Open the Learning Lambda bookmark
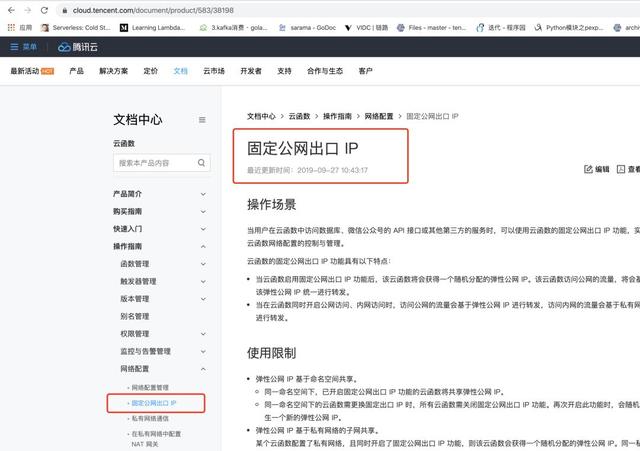 coord(152,28)
